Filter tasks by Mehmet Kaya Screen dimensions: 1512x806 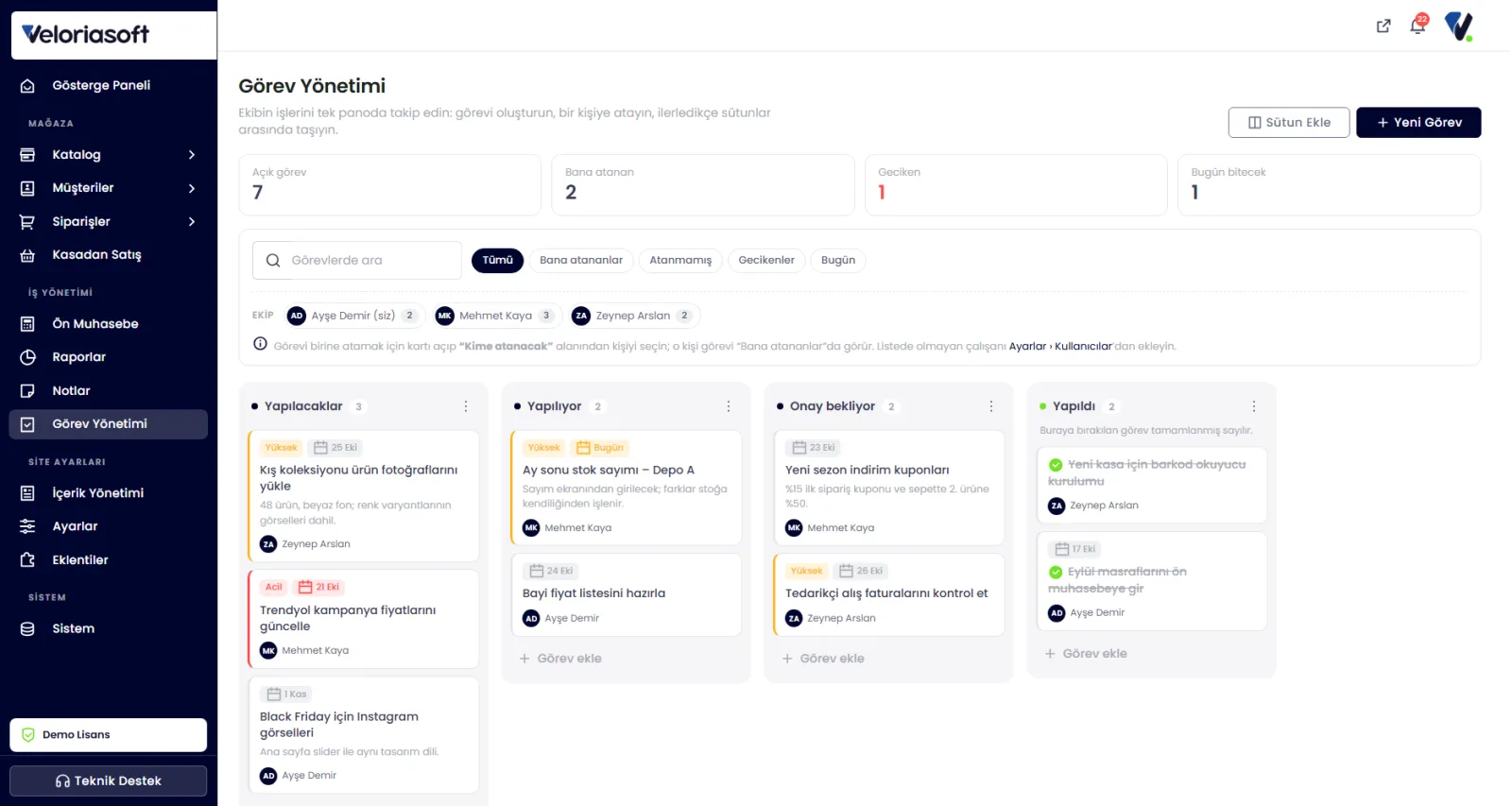pyautogui.click(x=495, y=316)
